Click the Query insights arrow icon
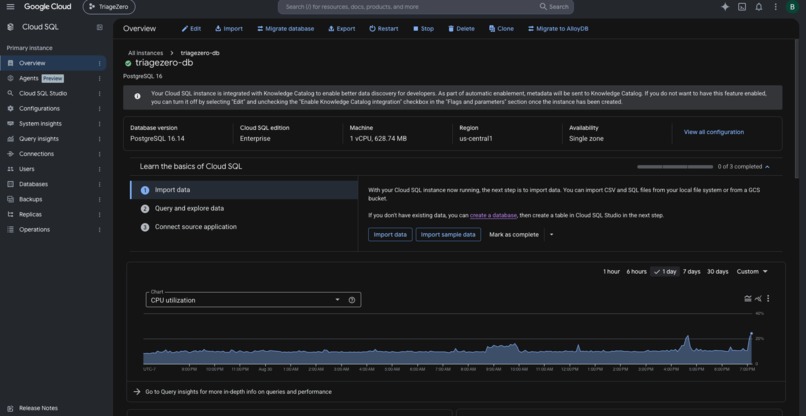Viewport: 806px width, 416px height. click(137, 392)
